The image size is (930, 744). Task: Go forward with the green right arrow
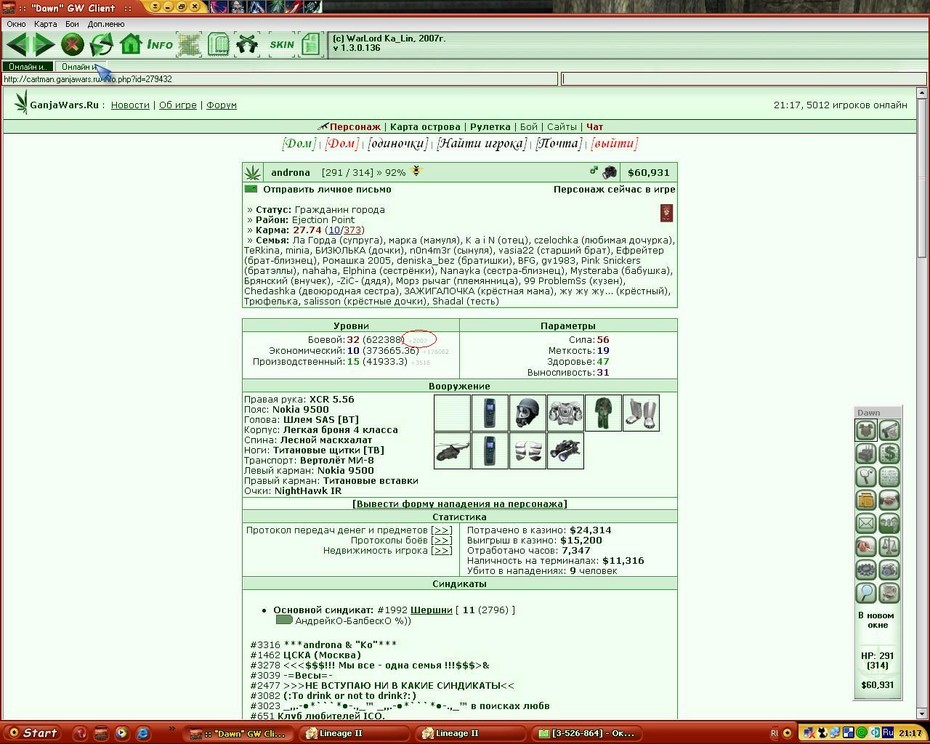coord(44,44)
